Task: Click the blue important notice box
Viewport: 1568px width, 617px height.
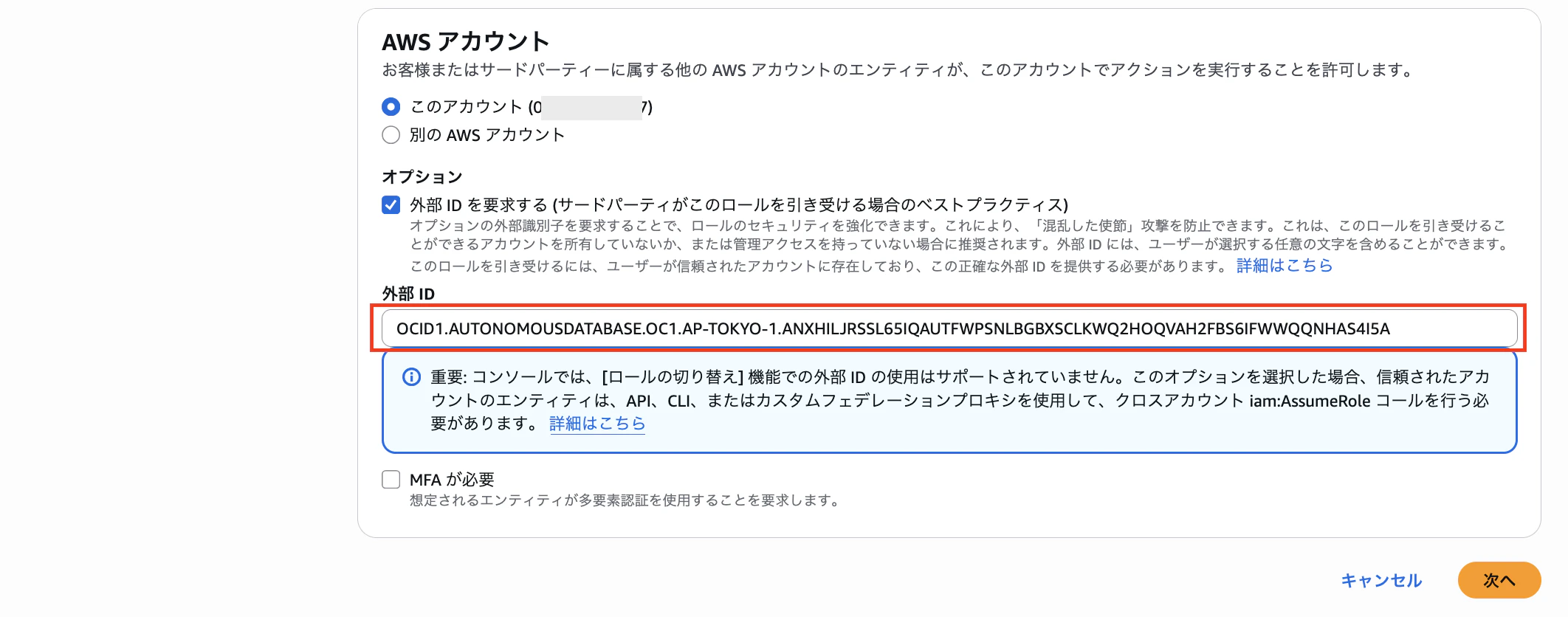Action: click(x=945, y=401)
